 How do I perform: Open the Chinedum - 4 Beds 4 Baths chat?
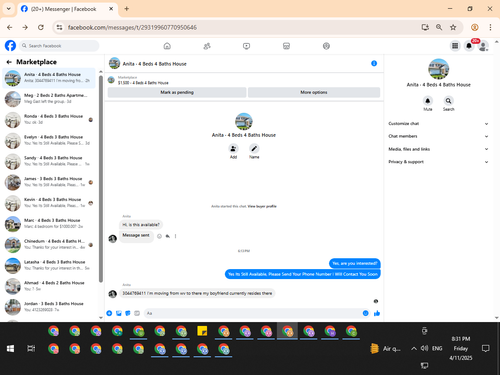pos(49,244)
